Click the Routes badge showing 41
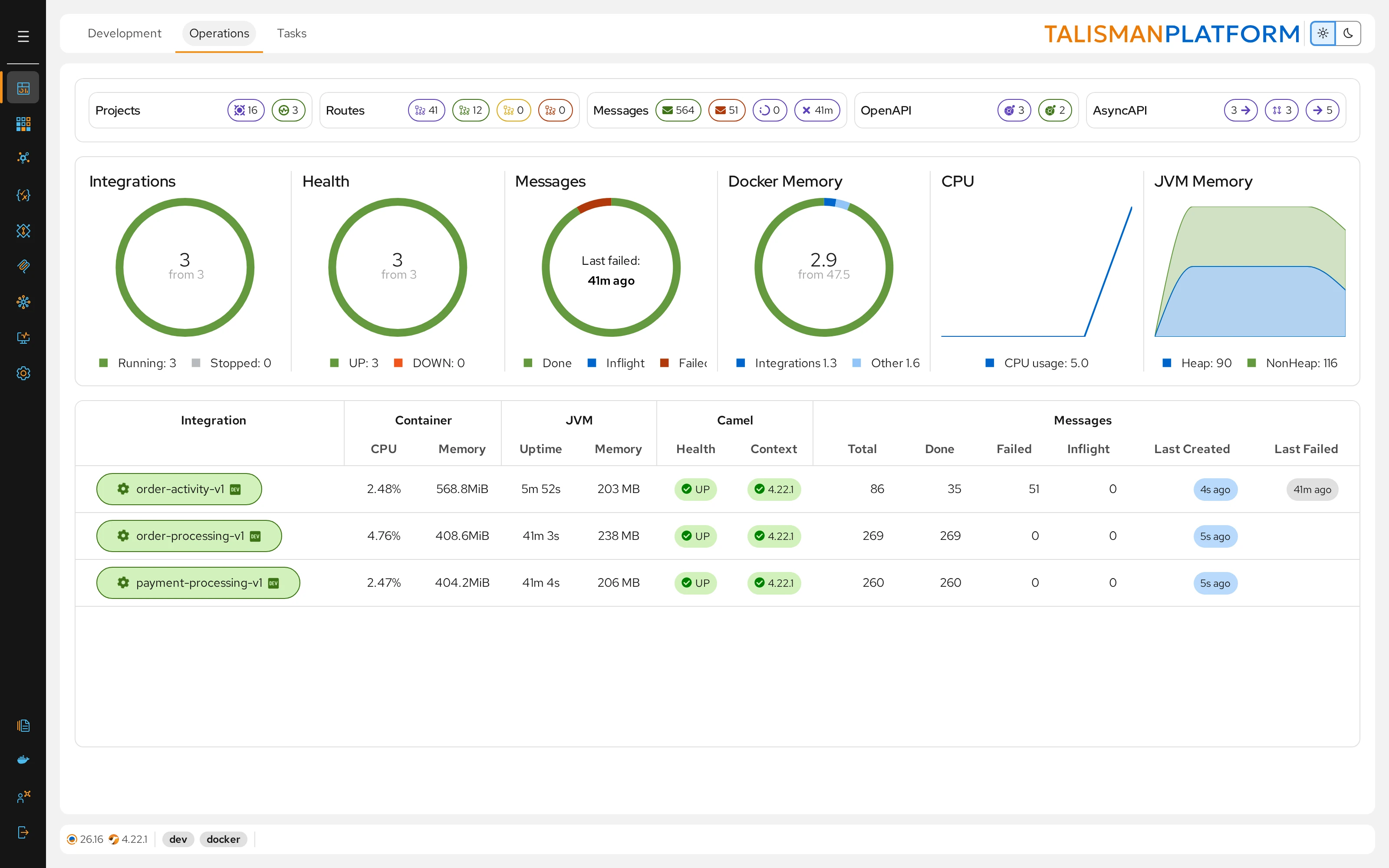 pos(426,110)
